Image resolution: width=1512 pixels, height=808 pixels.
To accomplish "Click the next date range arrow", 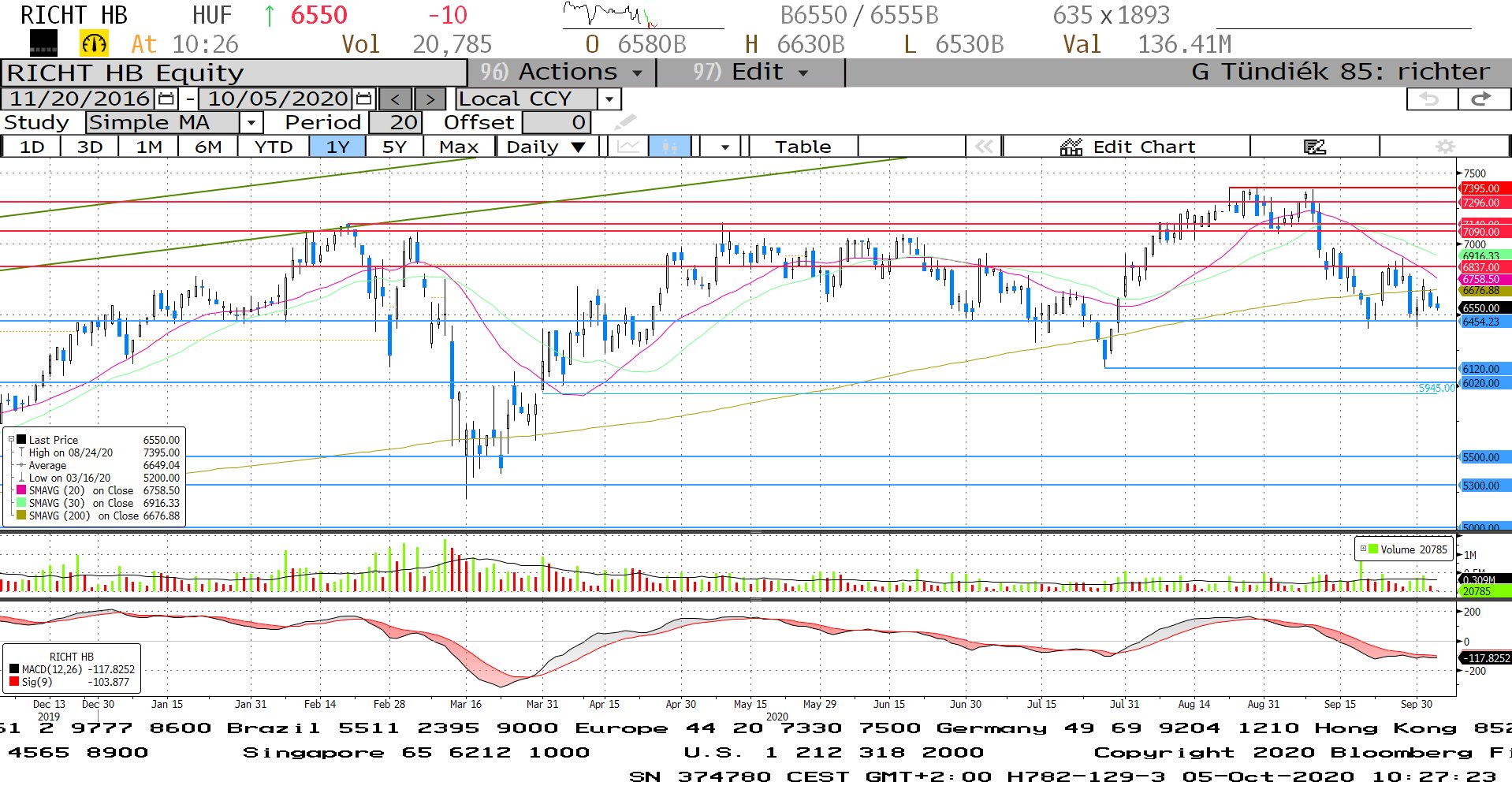I will pyautogui.click(x=430, y=99).
